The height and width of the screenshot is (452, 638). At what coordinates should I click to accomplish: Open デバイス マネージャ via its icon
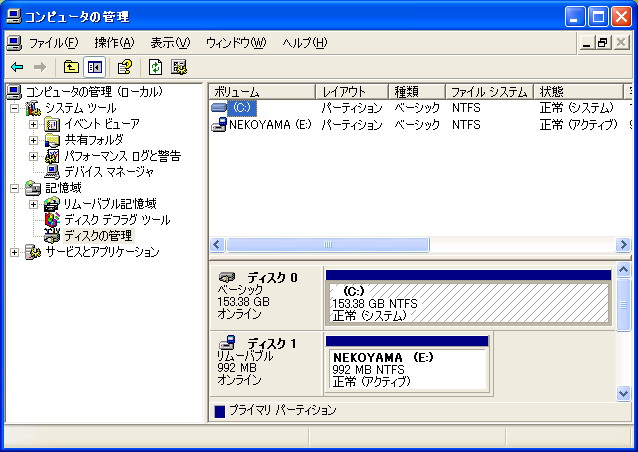[x=52, y=172]
